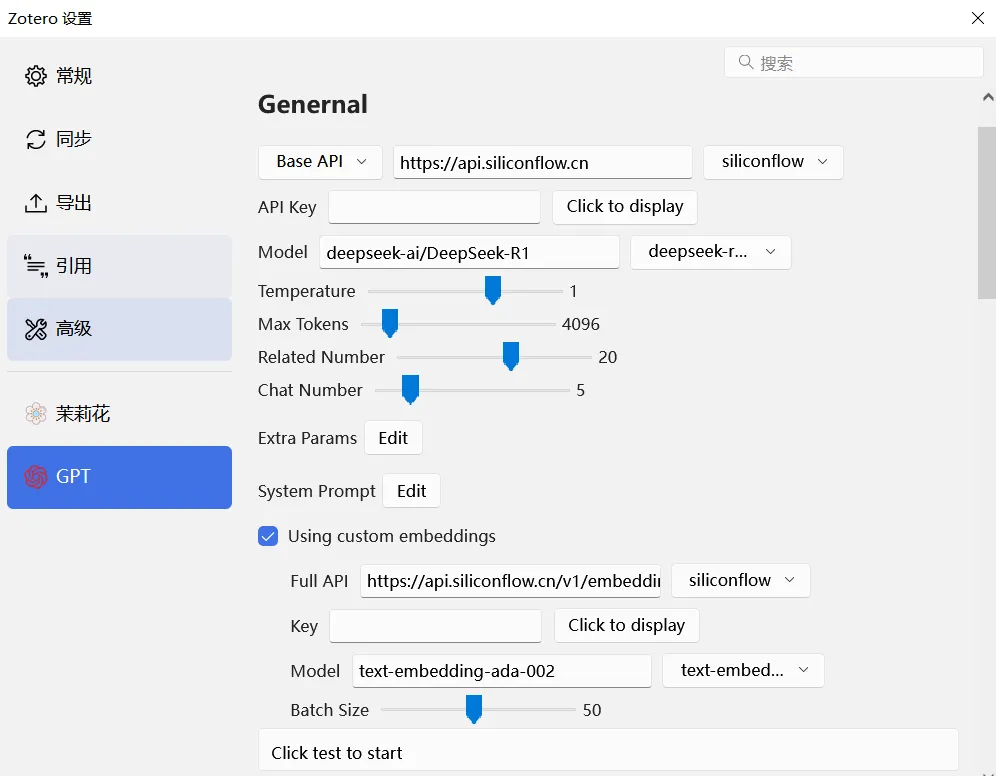
Task: Click Edit button for Extra Params
Action: point(393,438)
